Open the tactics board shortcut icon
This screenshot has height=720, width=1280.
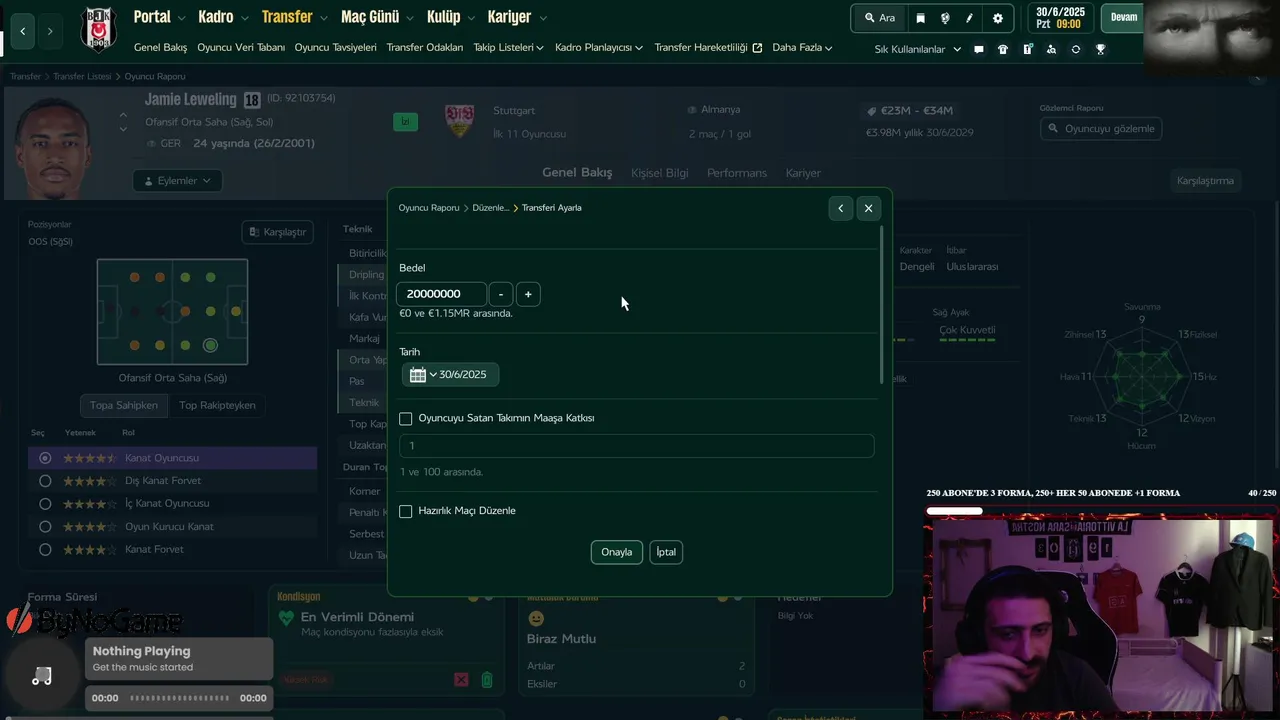[1027, 49]
